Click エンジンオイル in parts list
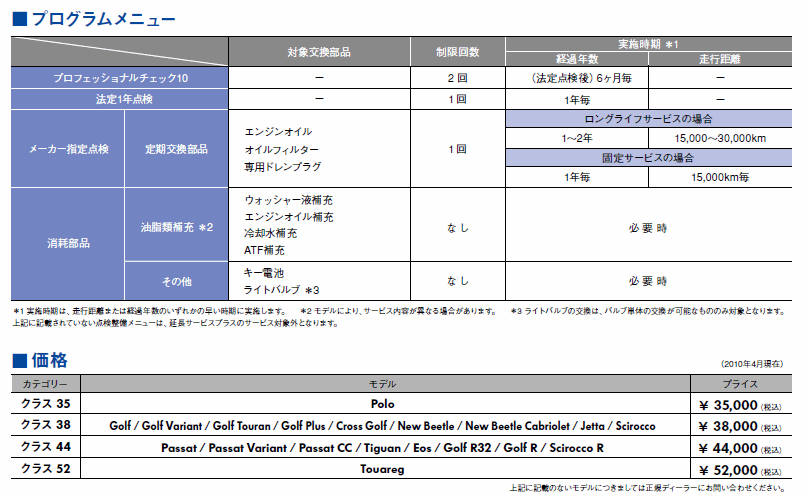Screen dimensions: 810x499 [278, 132]
